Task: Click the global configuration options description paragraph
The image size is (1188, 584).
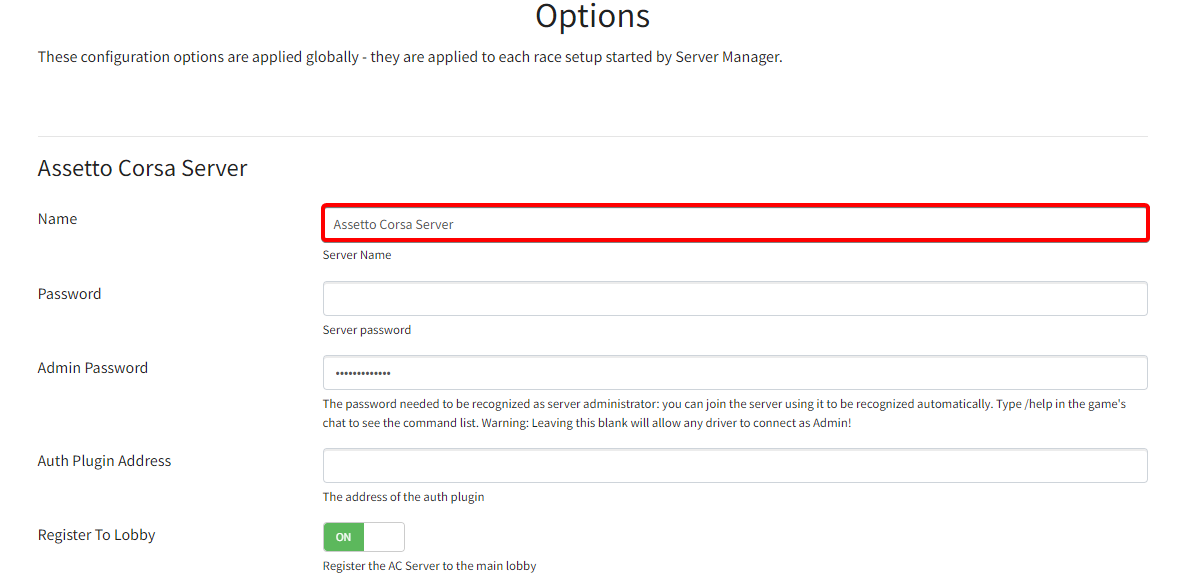Action: [x=410, y=57]
